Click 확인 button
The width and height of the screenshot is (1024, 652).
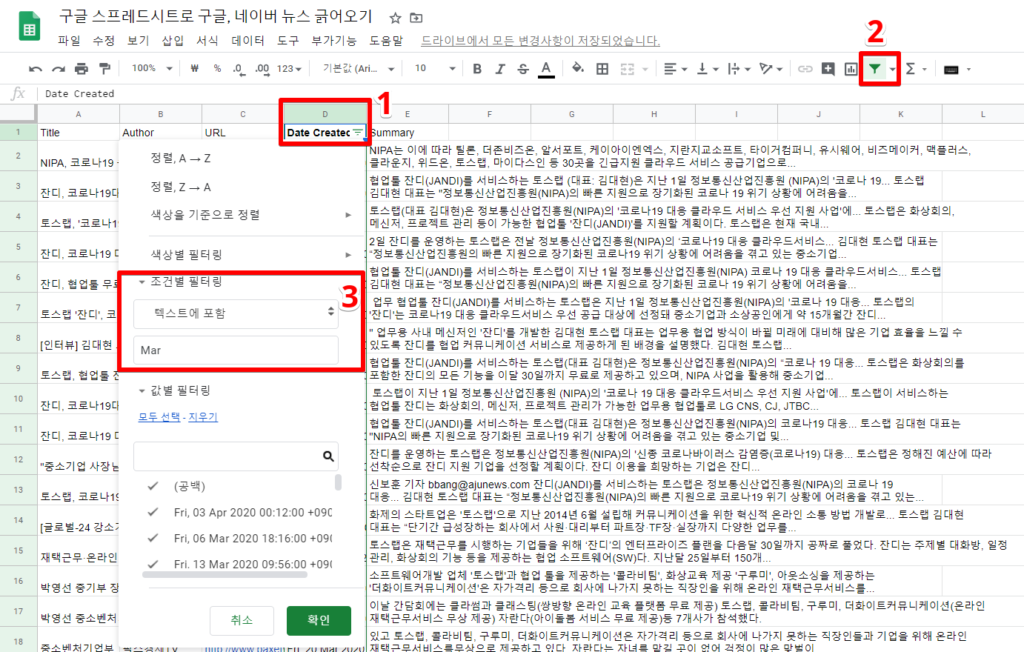(319, 620)
